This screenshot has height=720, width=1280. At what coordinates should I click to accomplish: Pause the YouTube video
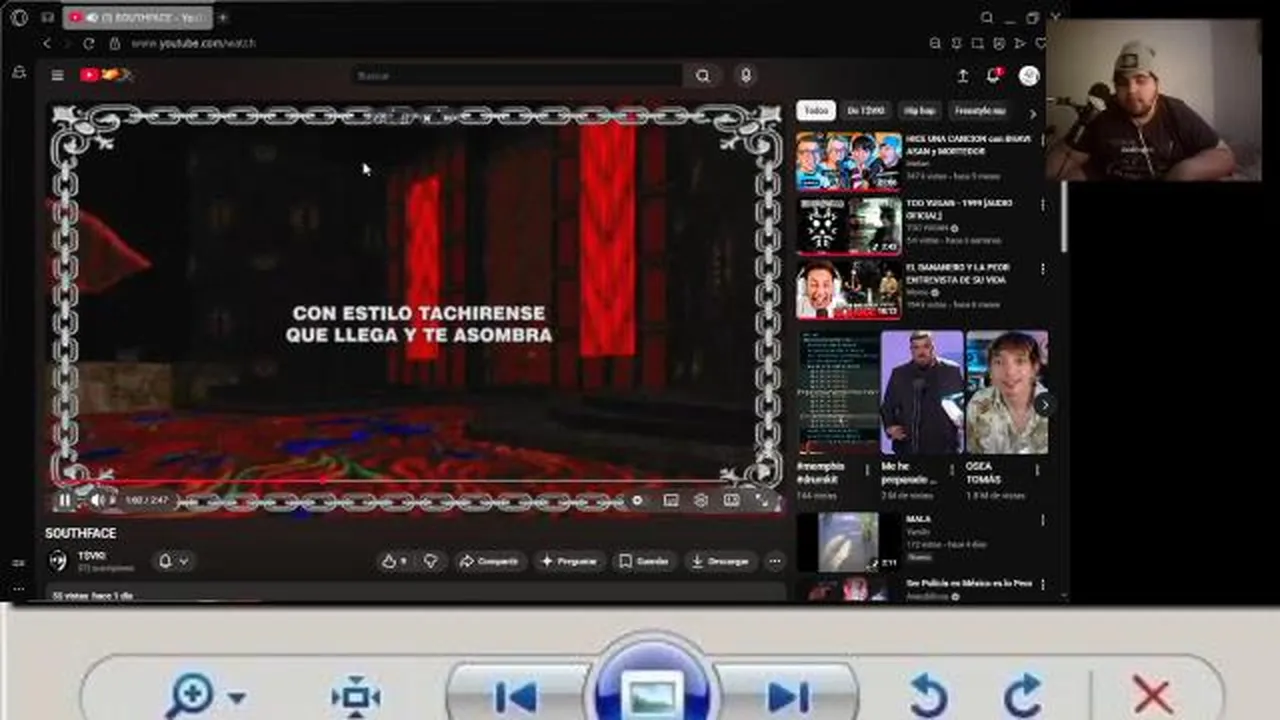[x=65, y=500]
